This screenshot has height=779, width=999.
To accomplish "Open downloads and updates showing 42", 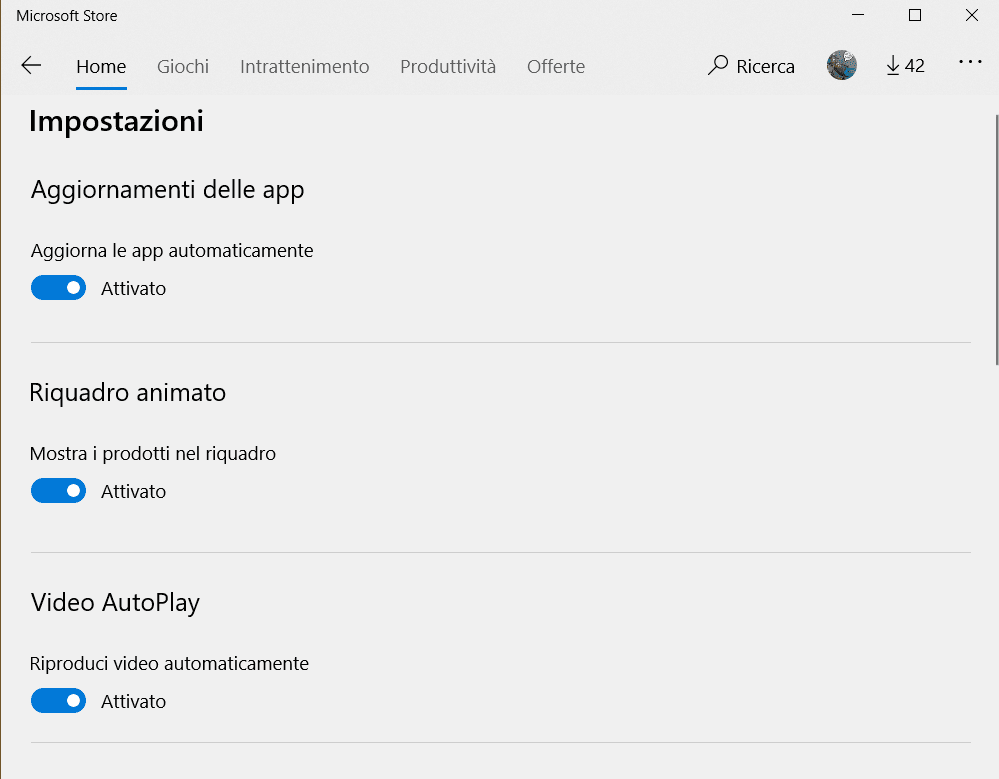I will (905, 66).
